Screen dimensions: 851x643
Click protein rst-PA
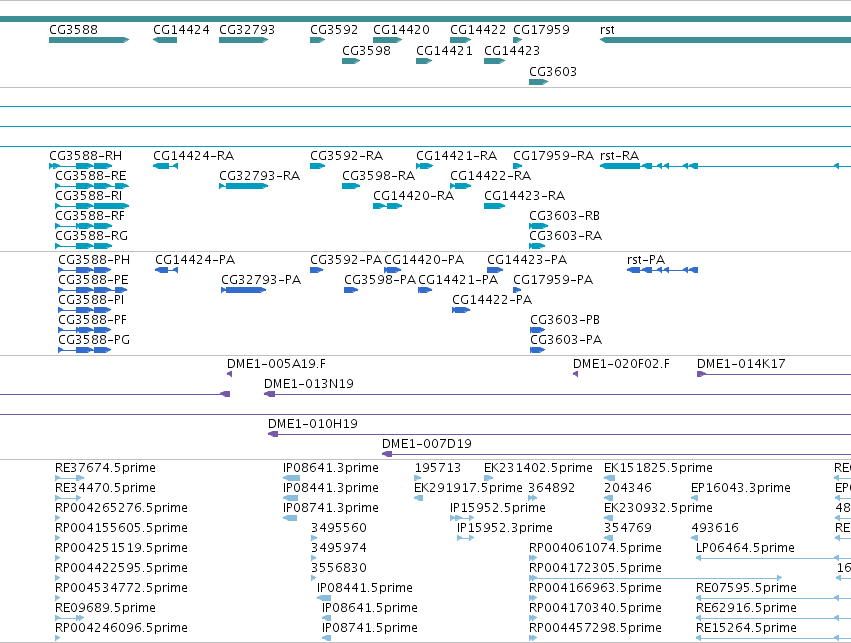(x=646, y=260)
